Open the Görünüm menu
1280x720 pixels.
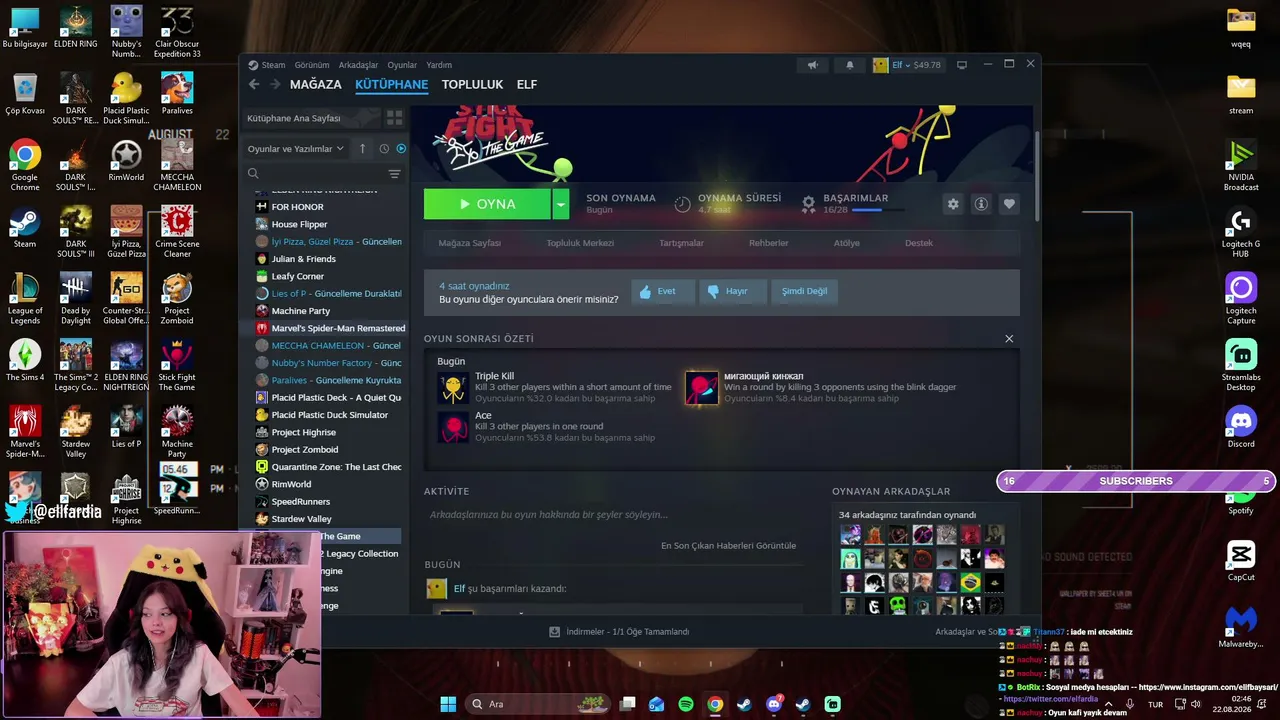(312, 65)
